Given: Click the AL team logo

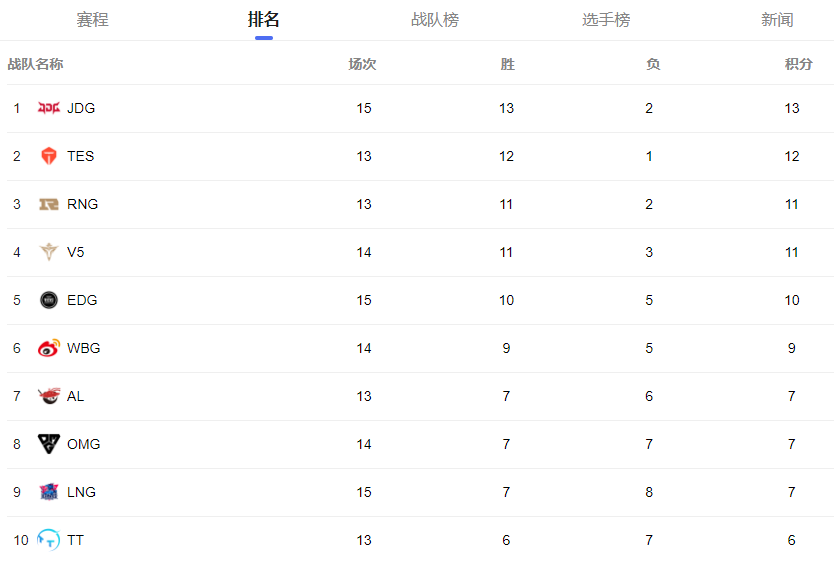Looking at the screenshot, I should (x=49, y=396).
